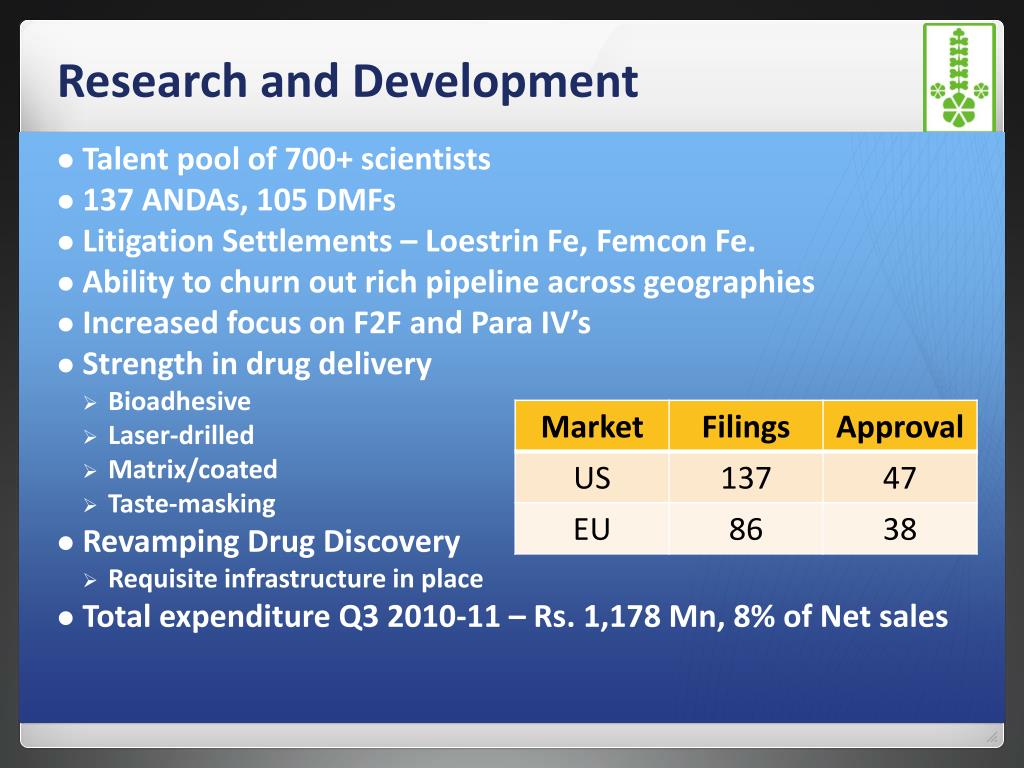Click 'Revamping Drug Discovery' bullet
Screen dimensions: 1024x768
(259, 542)
